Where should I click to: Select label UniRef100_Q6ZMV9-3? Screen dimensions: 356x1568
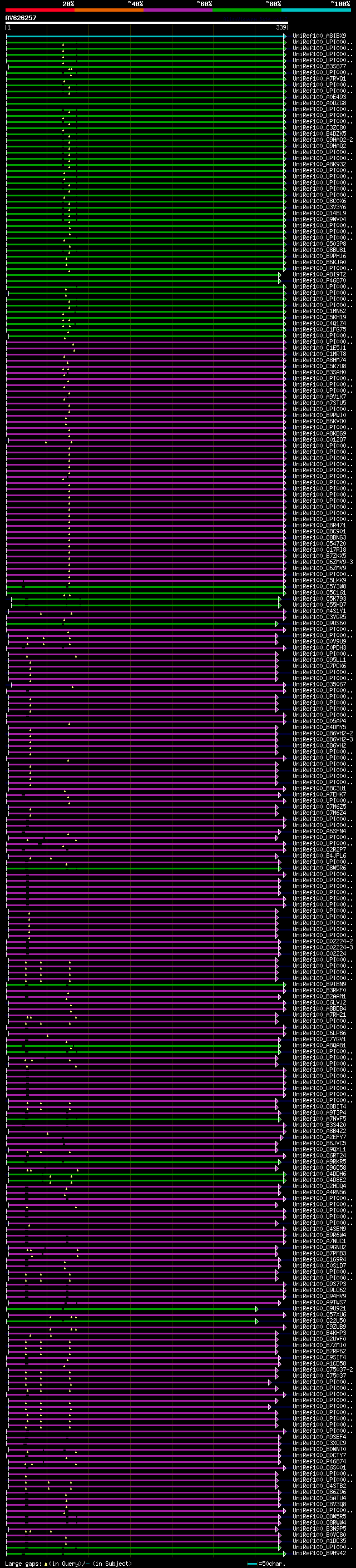[323, 562]
